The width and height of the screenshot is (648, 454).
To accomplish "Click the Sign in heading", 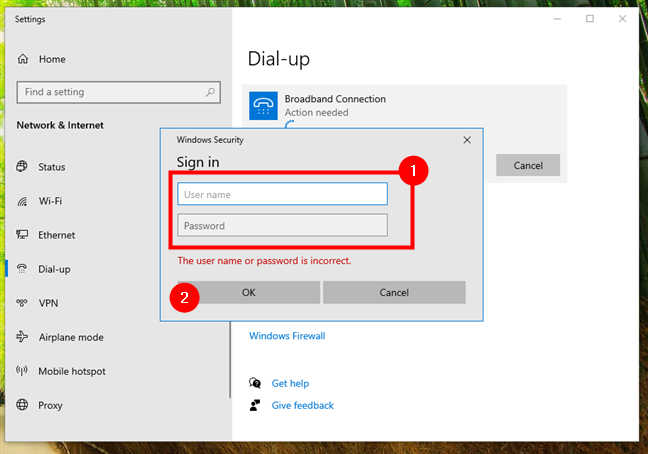I will (x=198, y=162).
